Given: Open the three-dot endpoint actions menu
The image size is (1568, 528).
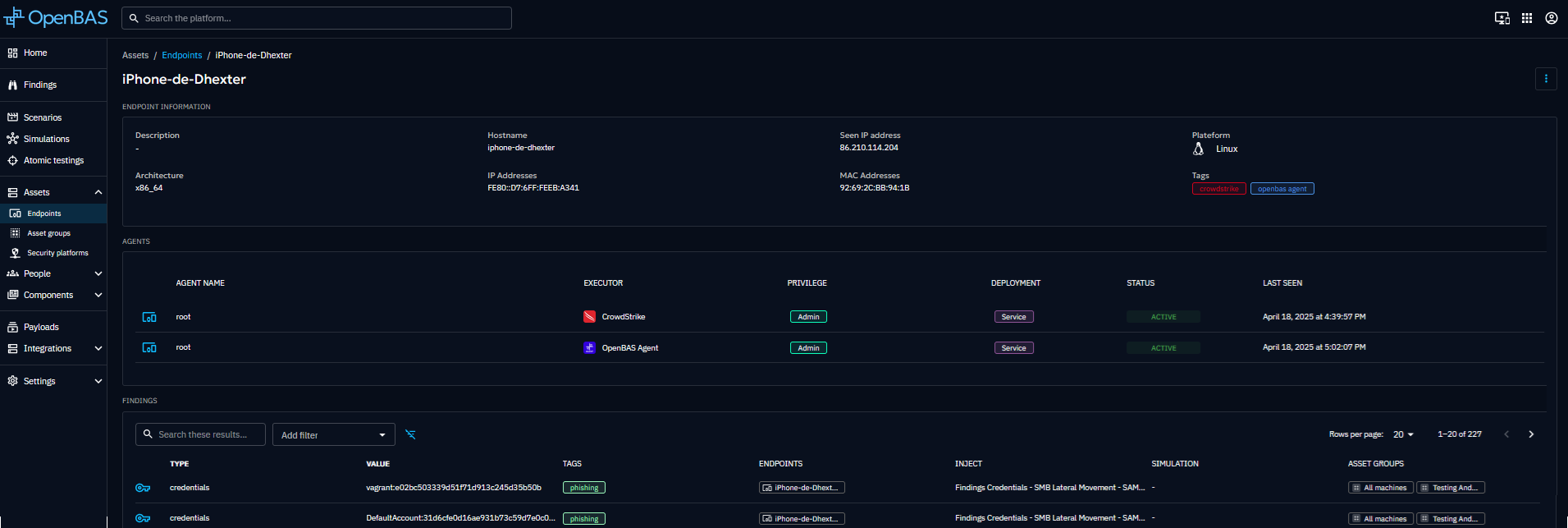Looking at the screenshot, I should coord(1546,79).
